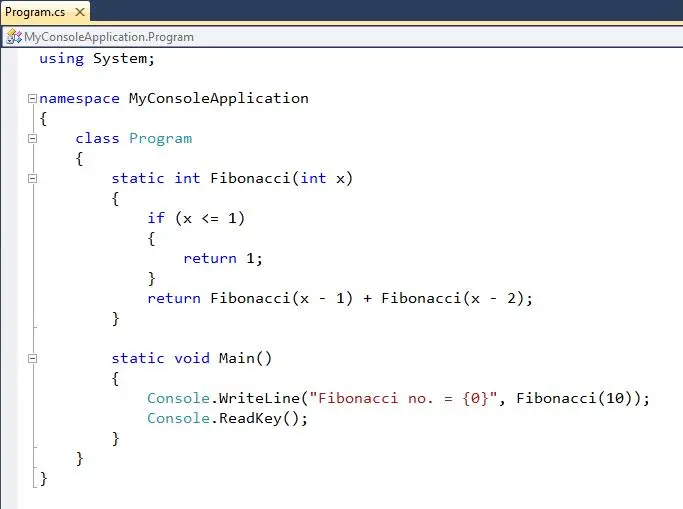This screenshot has height=509, width=683.
Task: Click the condition '(x <= 1)'
Action: tap(210, 218)
